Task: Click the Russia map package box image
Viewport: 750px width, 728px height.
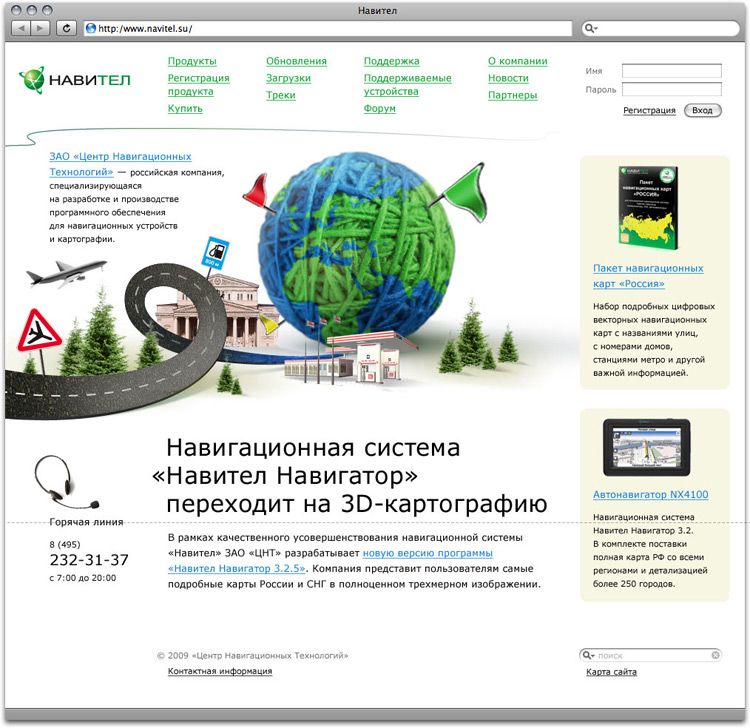Action: coord(645,205)
